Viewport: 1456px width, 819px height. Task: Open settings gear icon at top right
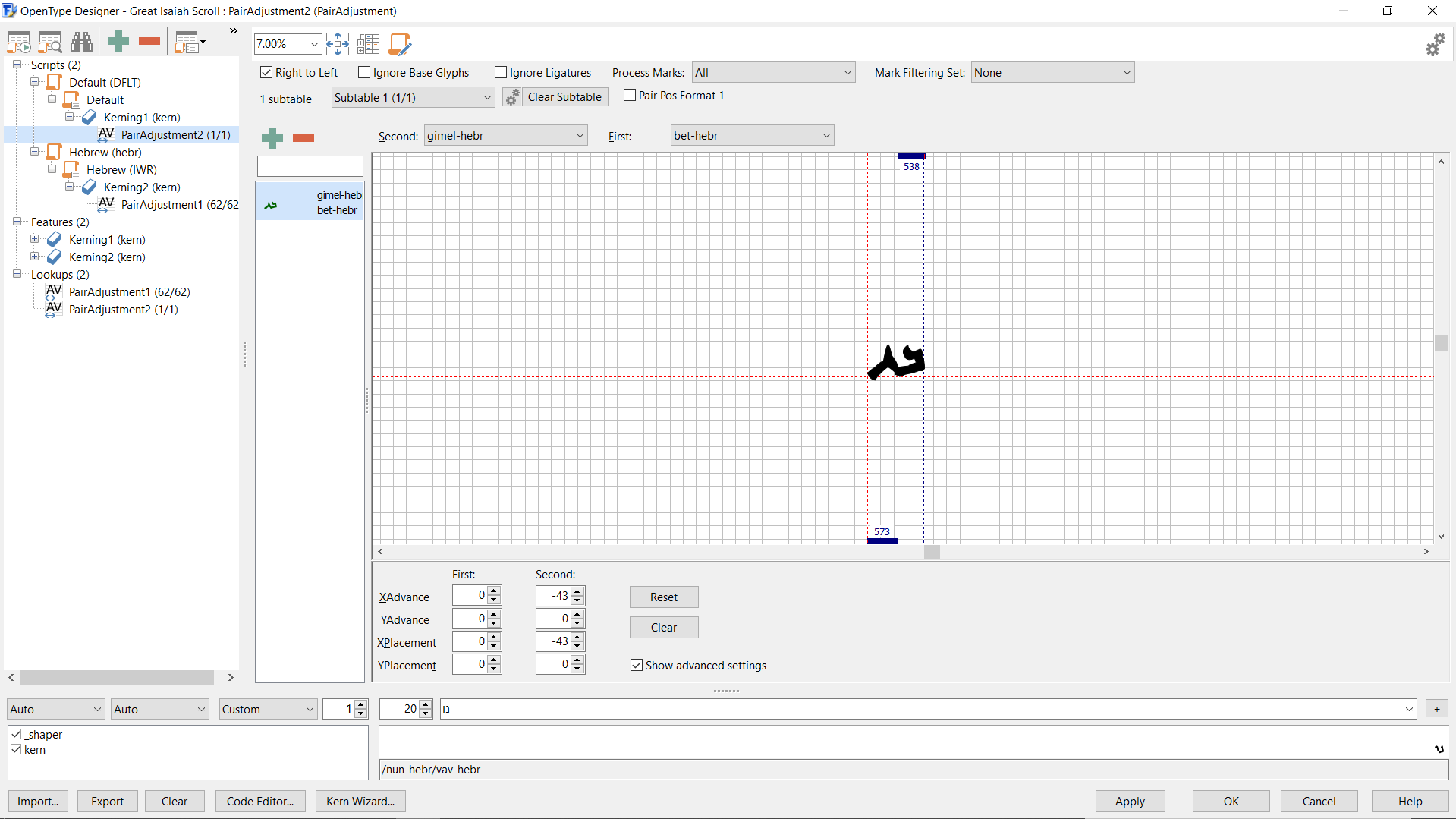coord(1435,45)
